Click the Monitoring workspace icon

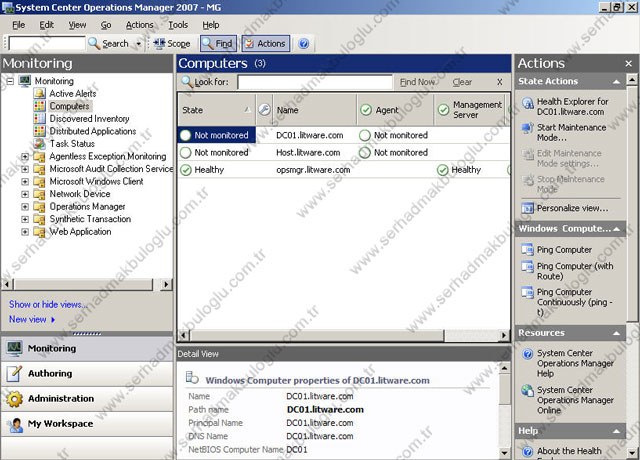(14, 348)
